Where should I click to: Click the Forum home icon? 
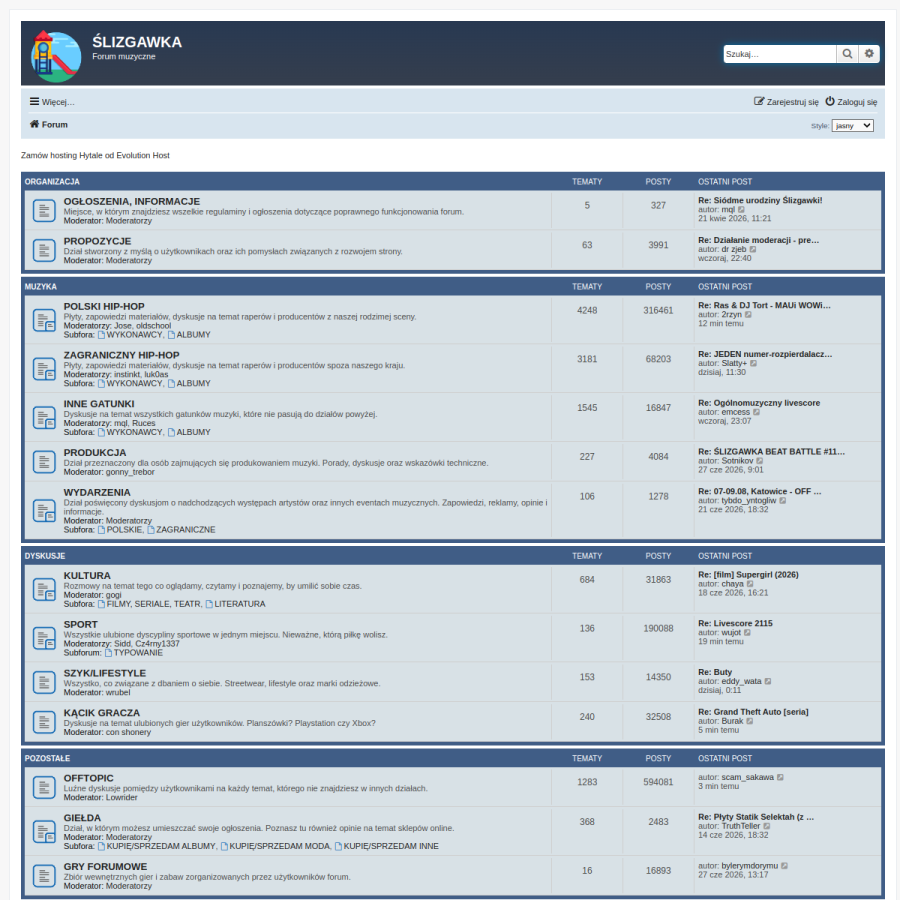34,124
